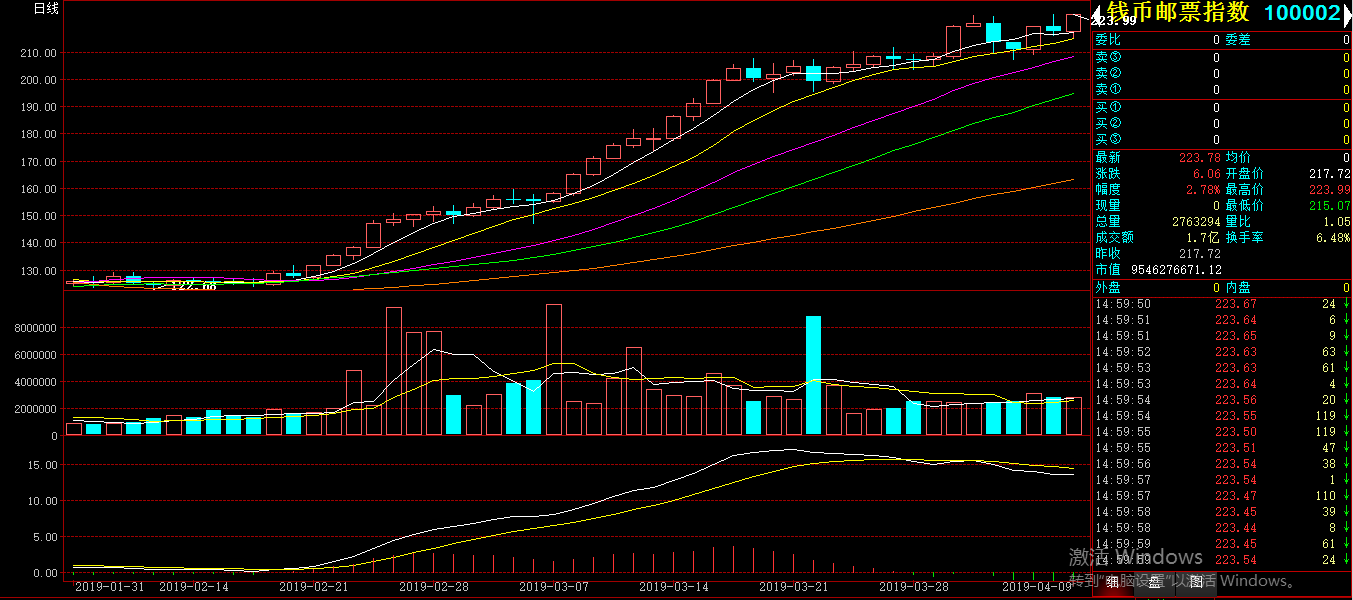1353x600 pixels.
Task: Click the right arrow next to code 100002
Action: pyautogui.click(x=1347, y=13)
